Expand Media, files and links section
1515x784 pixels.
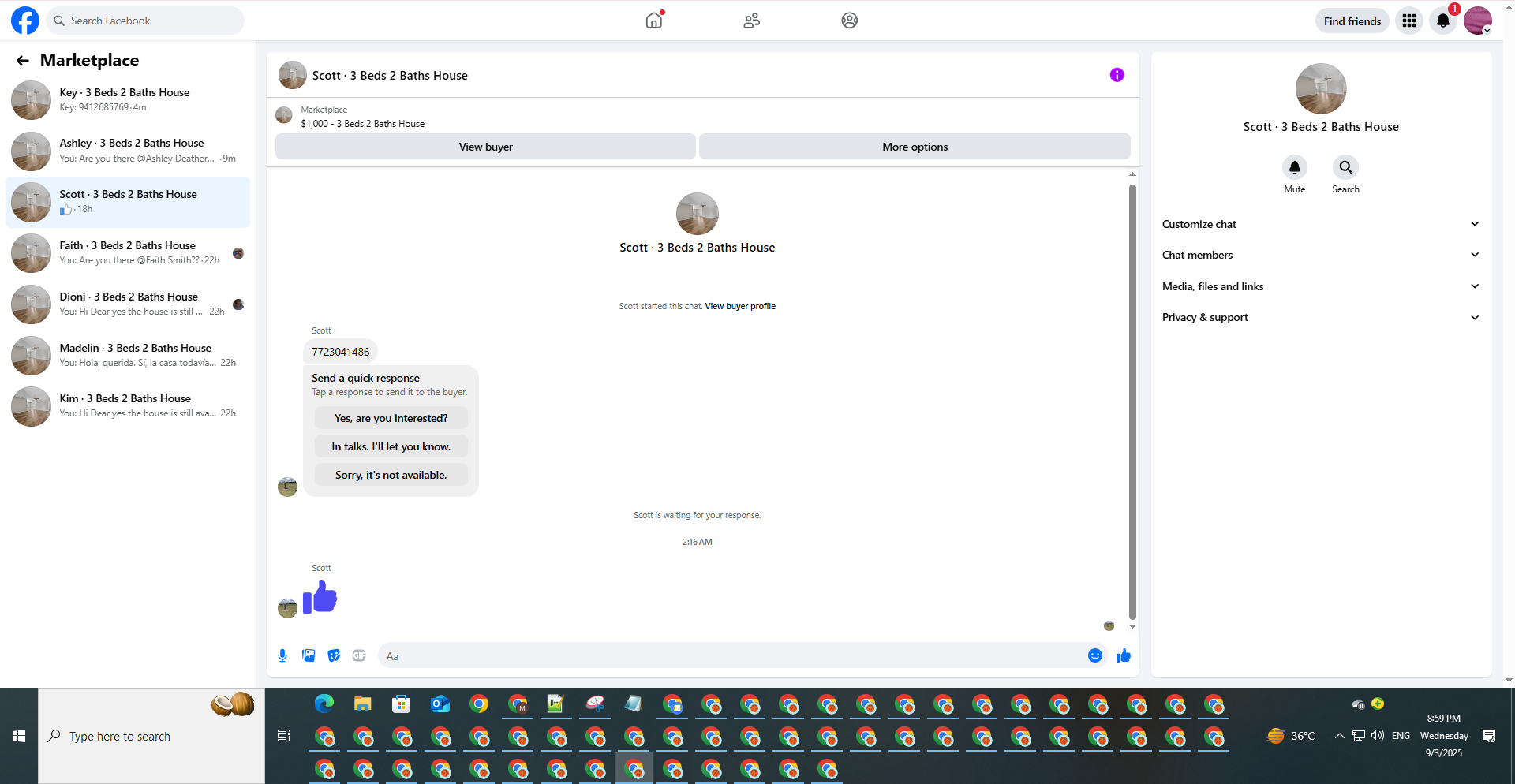(x=1321, y=286)
